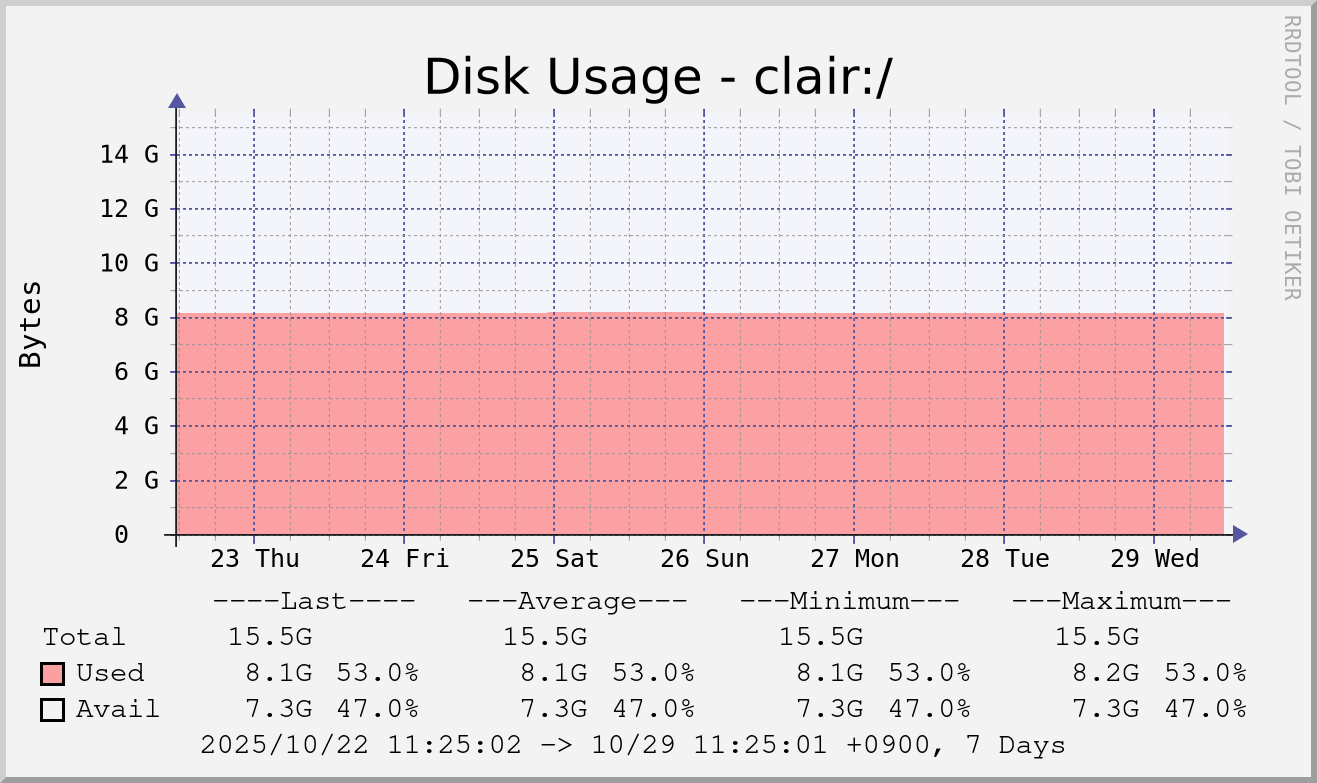The height and width of the screenshot is (783, 1317).
Task: Click the graph title 'Disk Usage - clair:/'
Action: click(657, 77)
